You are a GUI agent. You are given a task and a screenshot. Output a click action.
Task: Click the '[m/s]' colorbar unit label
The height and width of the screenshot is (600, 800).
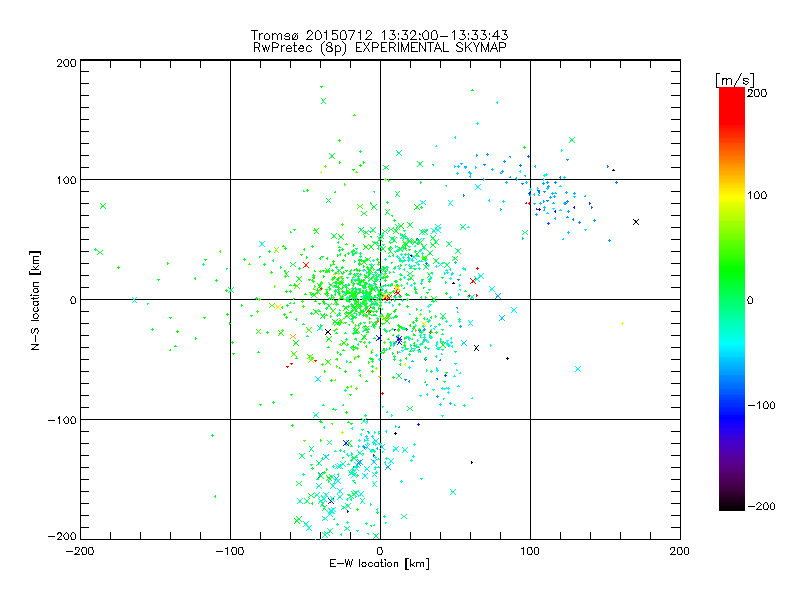(x=735, y=80)
